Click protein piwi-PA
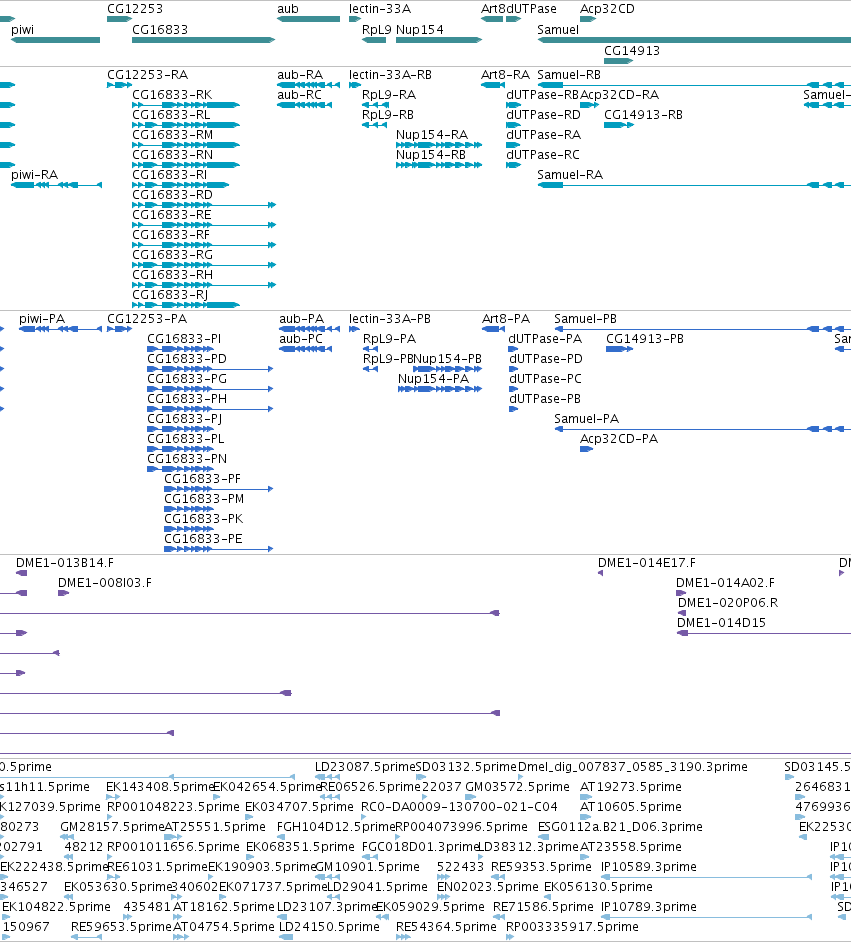The width and height of the screenshot is (851, 942). coord(41,318)
